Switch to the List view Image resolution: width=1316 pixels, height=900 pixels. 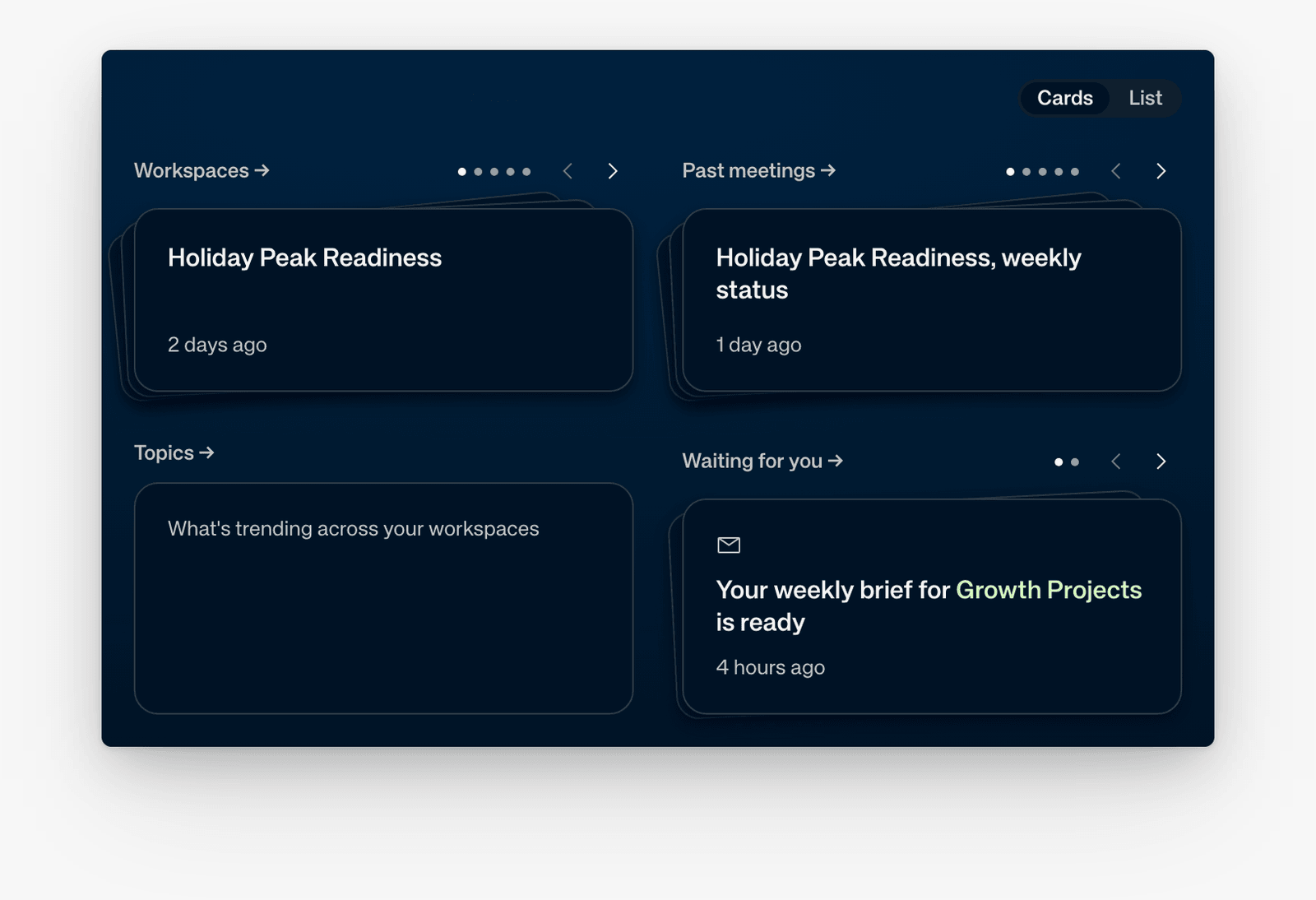1145,98
